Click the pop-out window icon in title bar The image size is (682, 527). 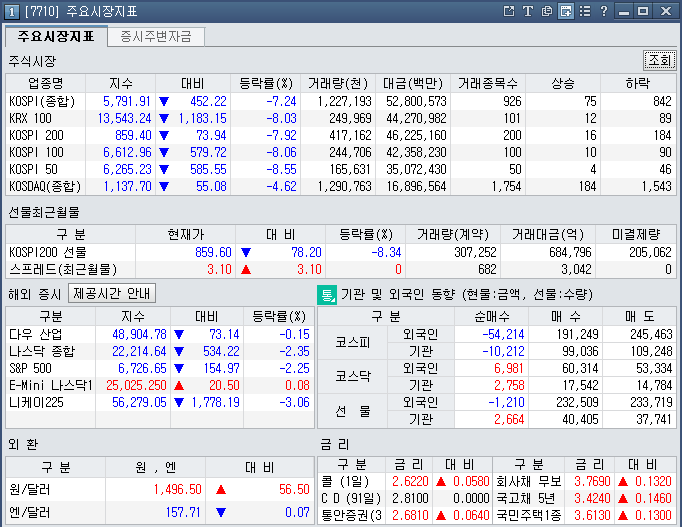click(x=510, y=11)
